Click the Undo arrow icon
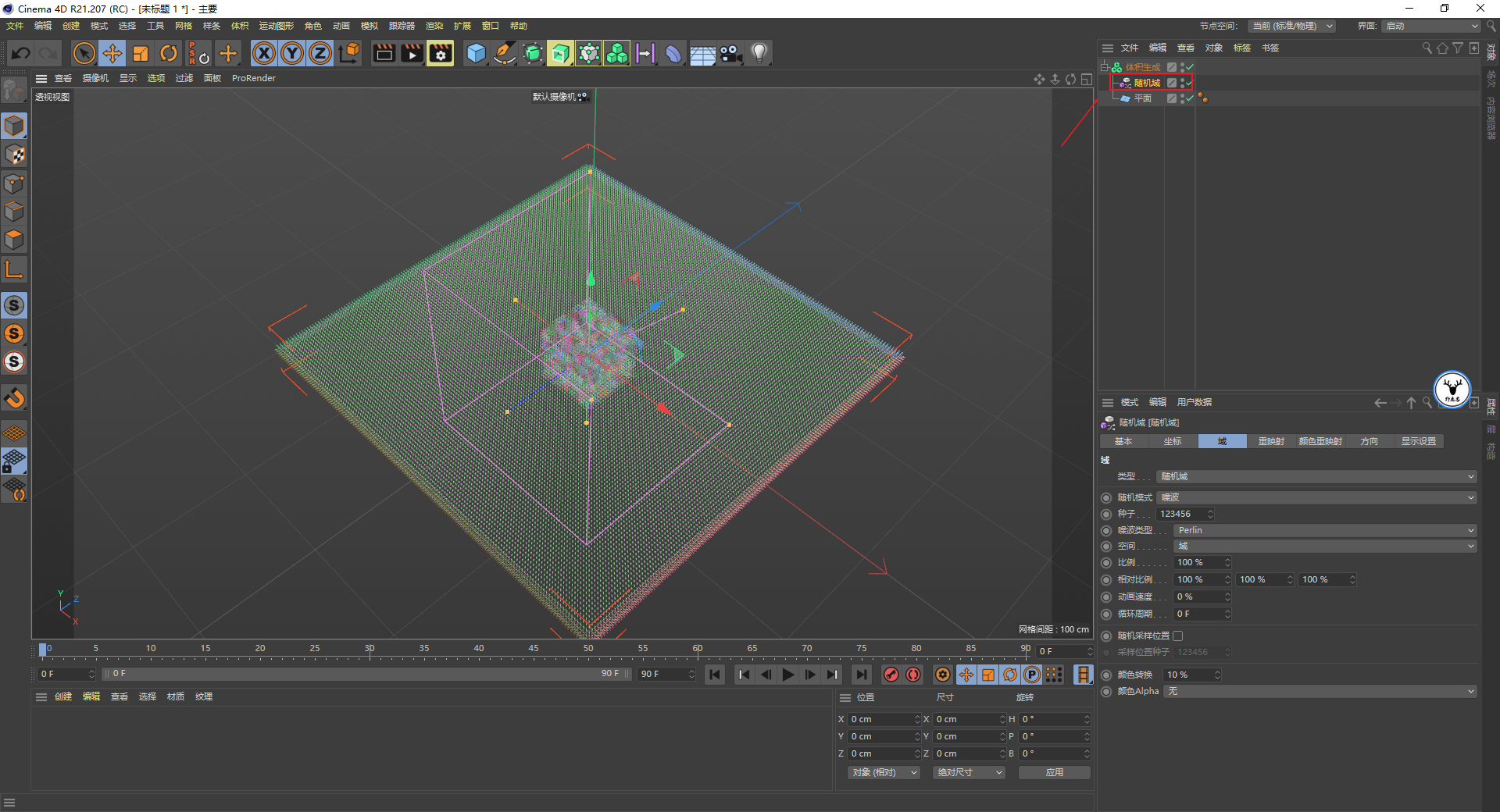The height and width of the screenshot is (812, 1500). coord(21,53)
